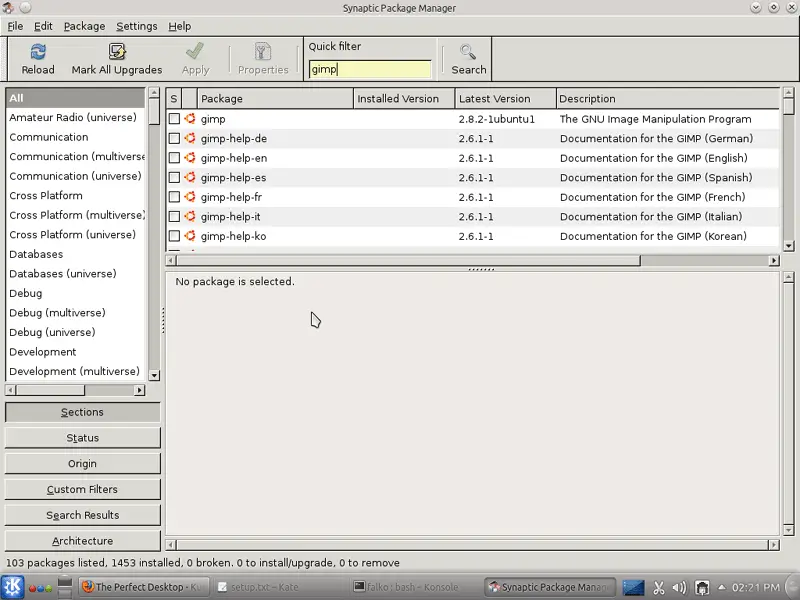Click the activities colored dots icon
This screenshot has height=600, width=800.
point(40,588)
